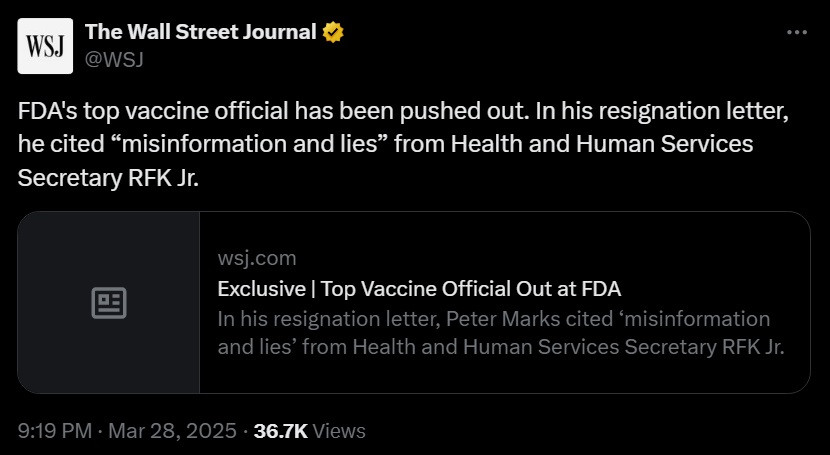This screenshot has width=830, height=455.
Task: Click the gold verified badge
Action: [x=333, y=32]
